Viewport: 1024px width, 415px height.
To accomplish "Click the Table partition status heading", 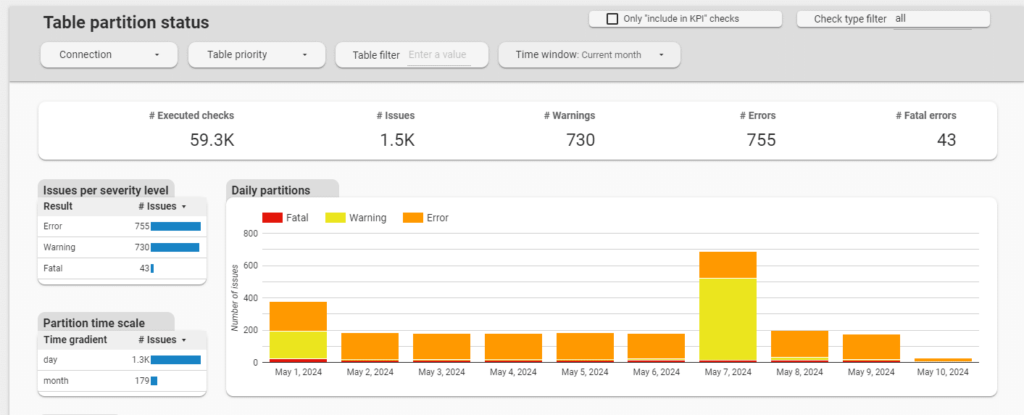I will (x=127, y=22).
